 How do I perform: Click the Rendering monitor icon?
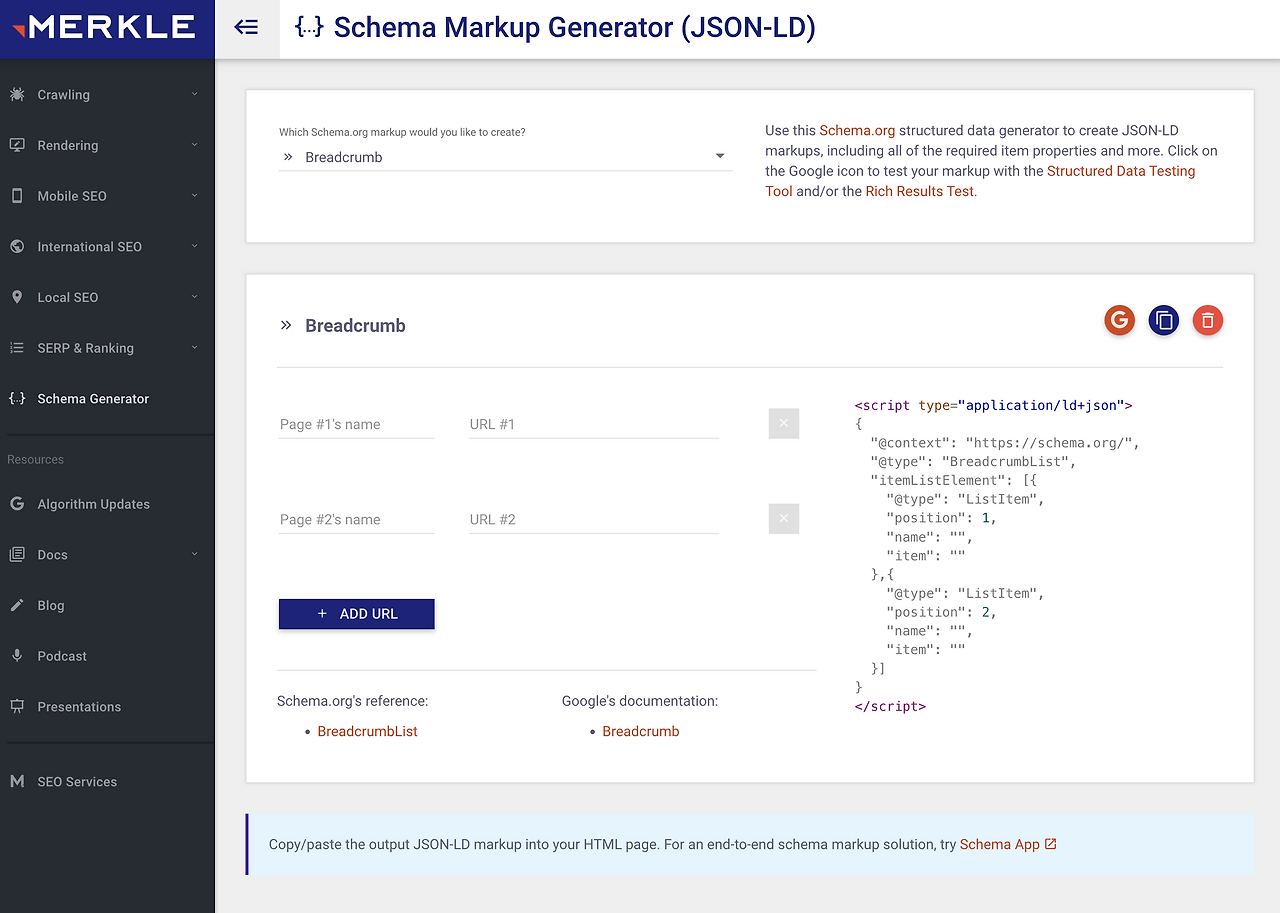pos(17,145)
